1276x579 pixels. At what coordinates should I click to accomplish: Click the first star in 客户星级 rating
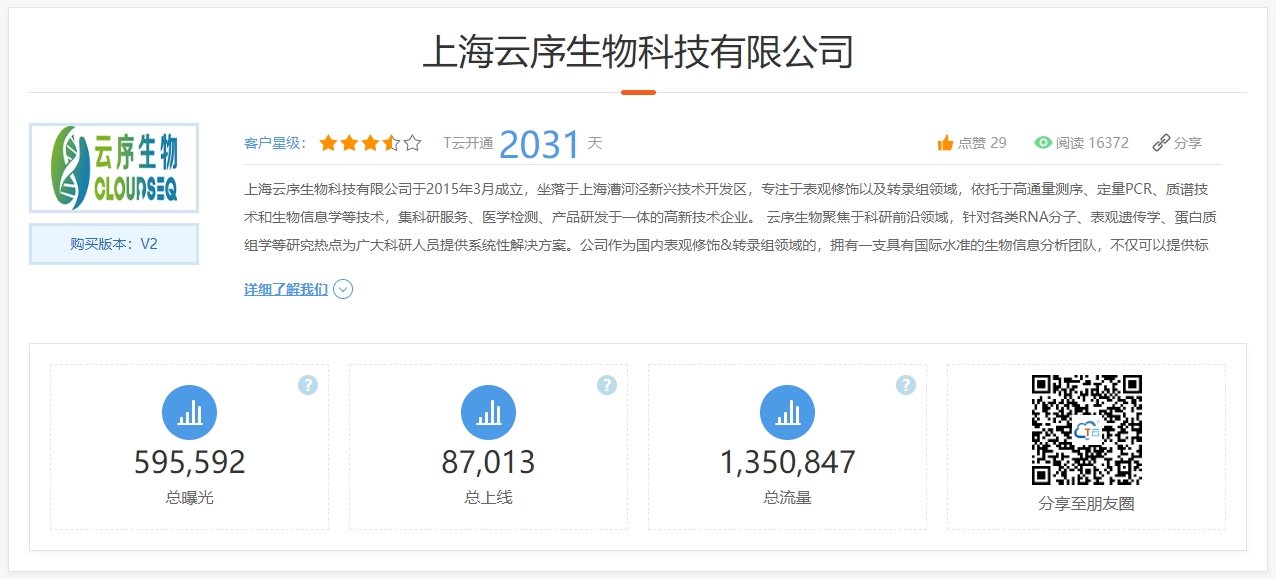point(328,143)
